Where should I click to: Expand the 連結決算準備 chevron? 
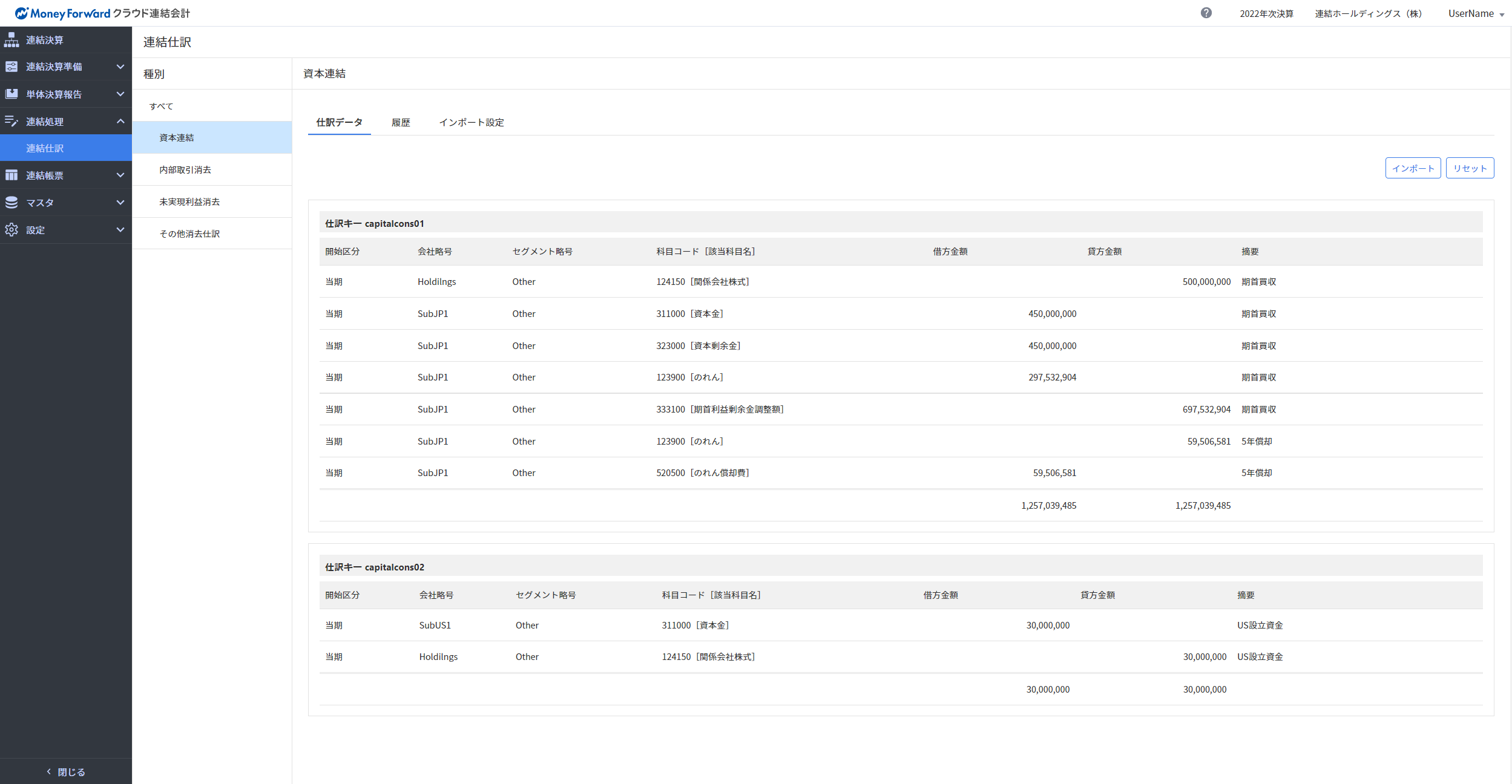(120, 67)
